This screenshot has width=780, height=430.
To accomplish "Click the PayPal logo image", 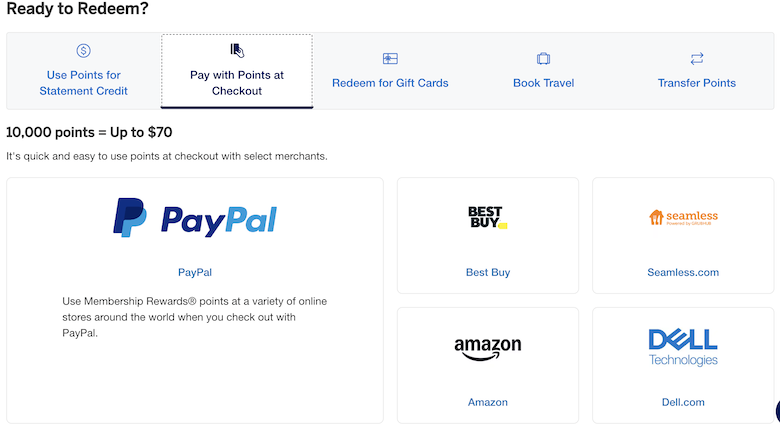I will pos(195,217).
